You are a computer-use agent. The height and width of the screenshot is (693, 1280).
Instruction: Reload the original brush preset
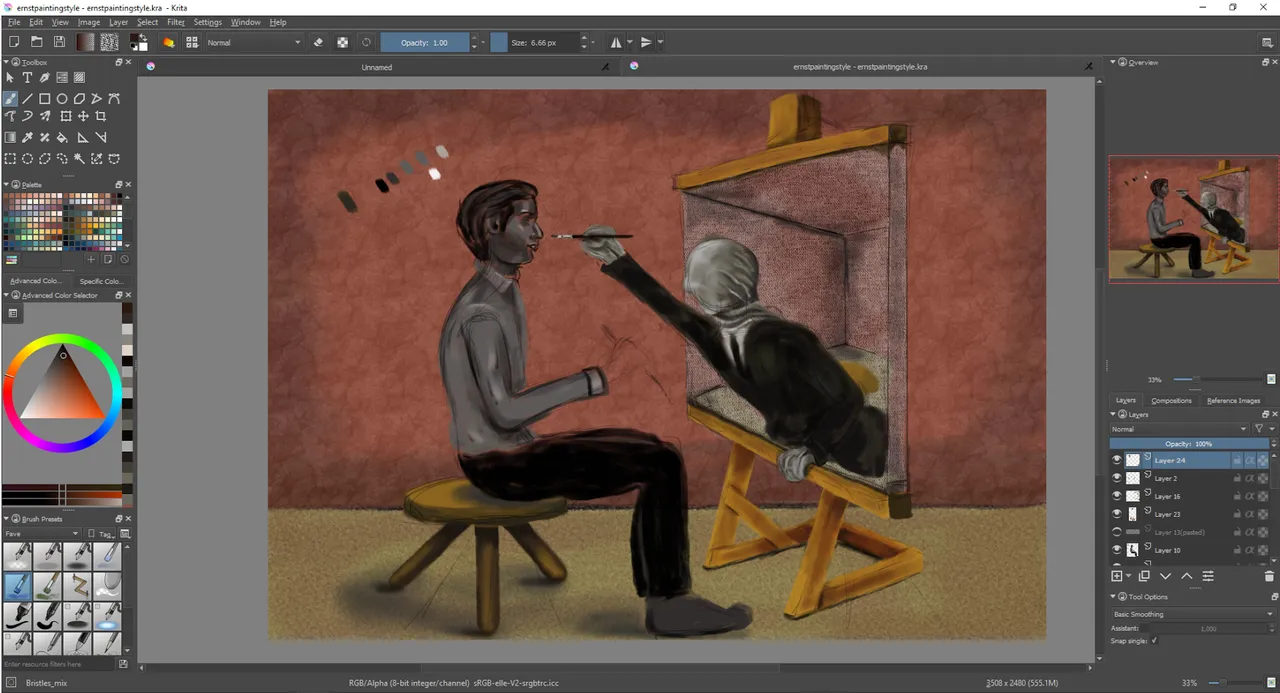[366, 42]
